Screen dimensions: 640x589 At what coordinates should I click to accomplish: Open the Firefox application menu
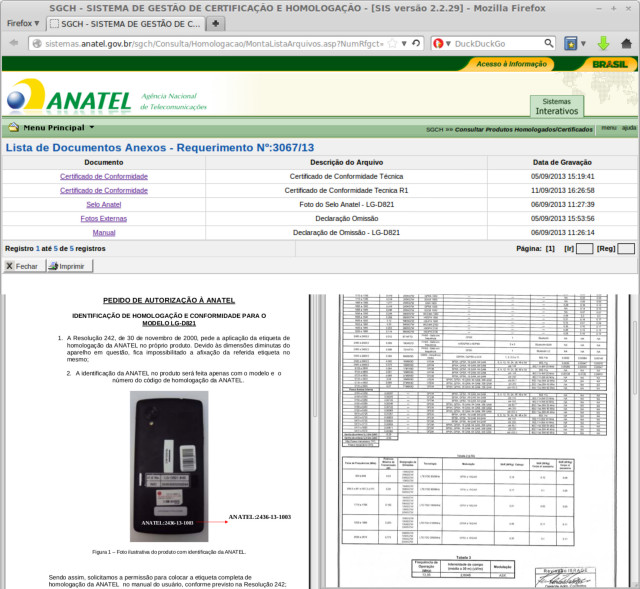pyautogui.click(x=23, y=22)
